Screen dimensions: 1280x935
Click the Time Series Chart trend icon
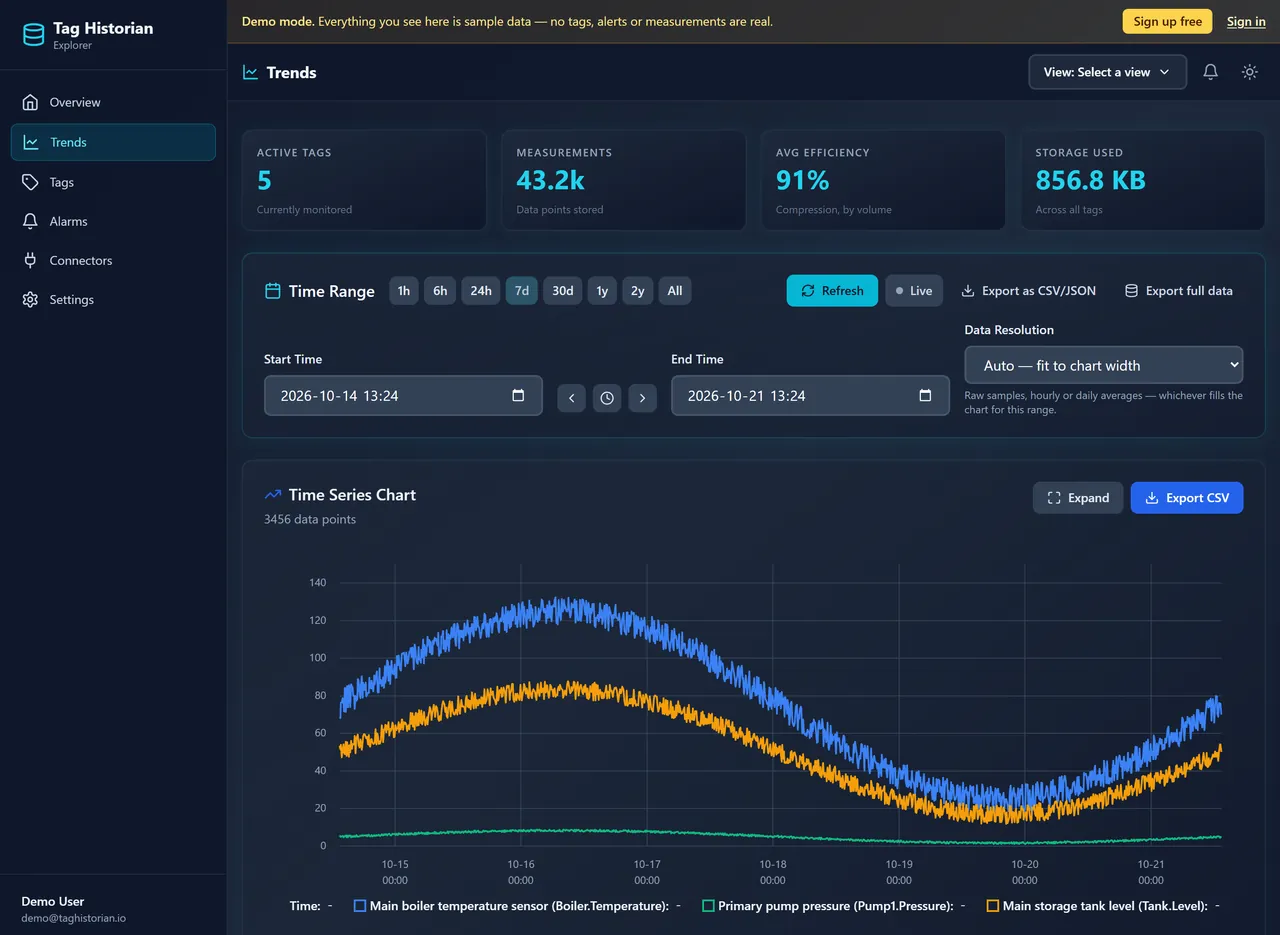272,495
